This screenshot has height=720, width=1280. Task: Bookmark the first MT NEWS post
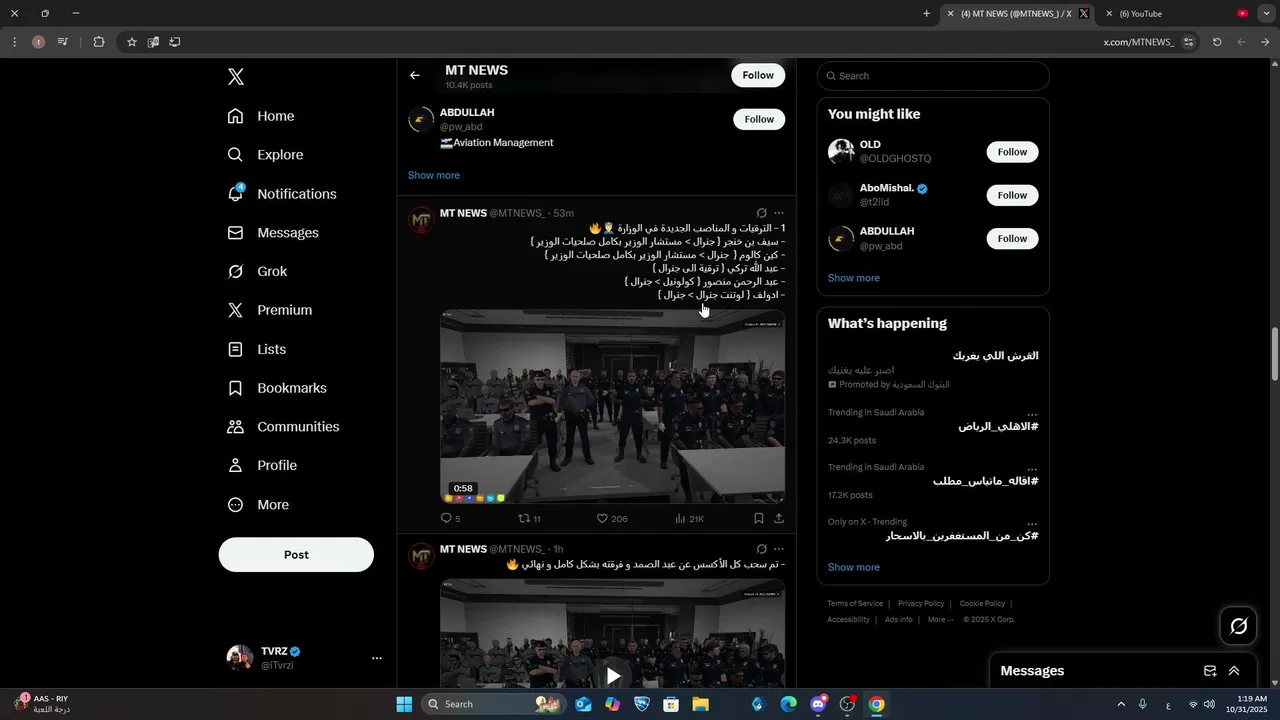[759, 519]
